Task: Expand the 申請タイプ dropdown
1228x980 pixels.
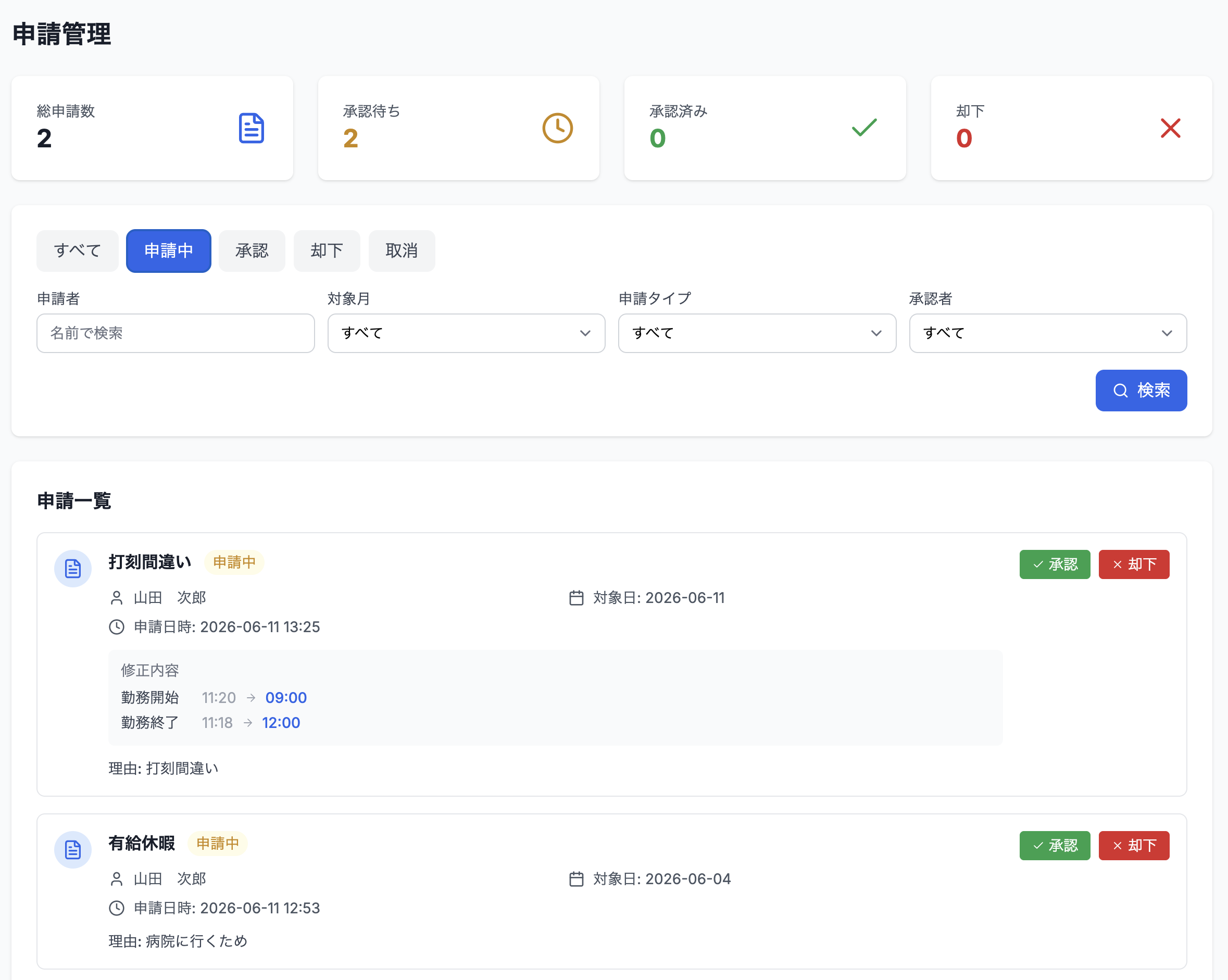Action: (x=757, y=333)
